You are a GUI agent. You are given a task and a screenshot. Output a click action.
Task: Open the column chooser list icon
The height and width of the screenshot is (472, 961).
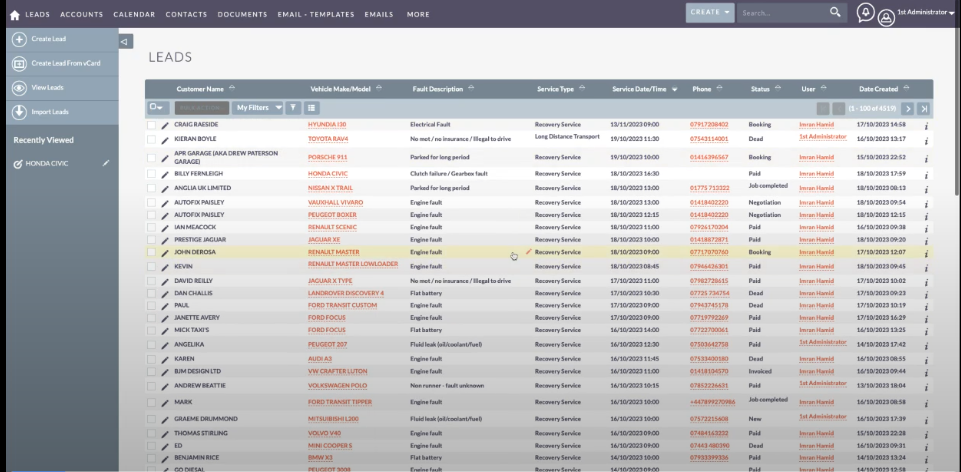pyautogui.click(x=312, y=107)
